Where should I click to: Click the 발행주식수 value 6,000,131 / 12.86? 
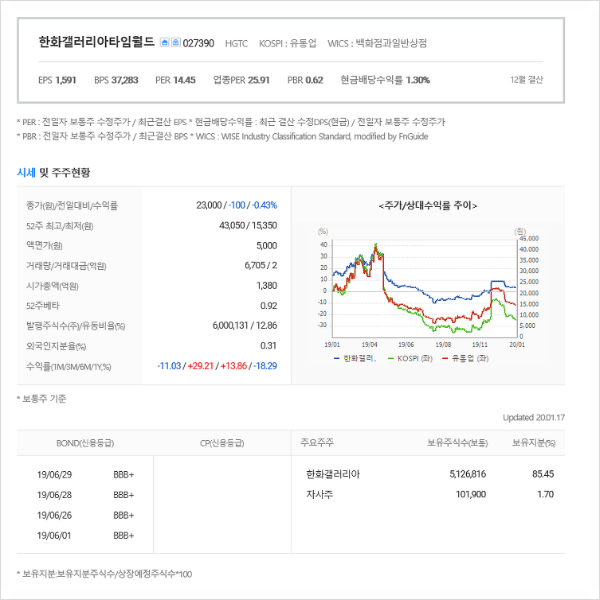click(x=245, y=326)
